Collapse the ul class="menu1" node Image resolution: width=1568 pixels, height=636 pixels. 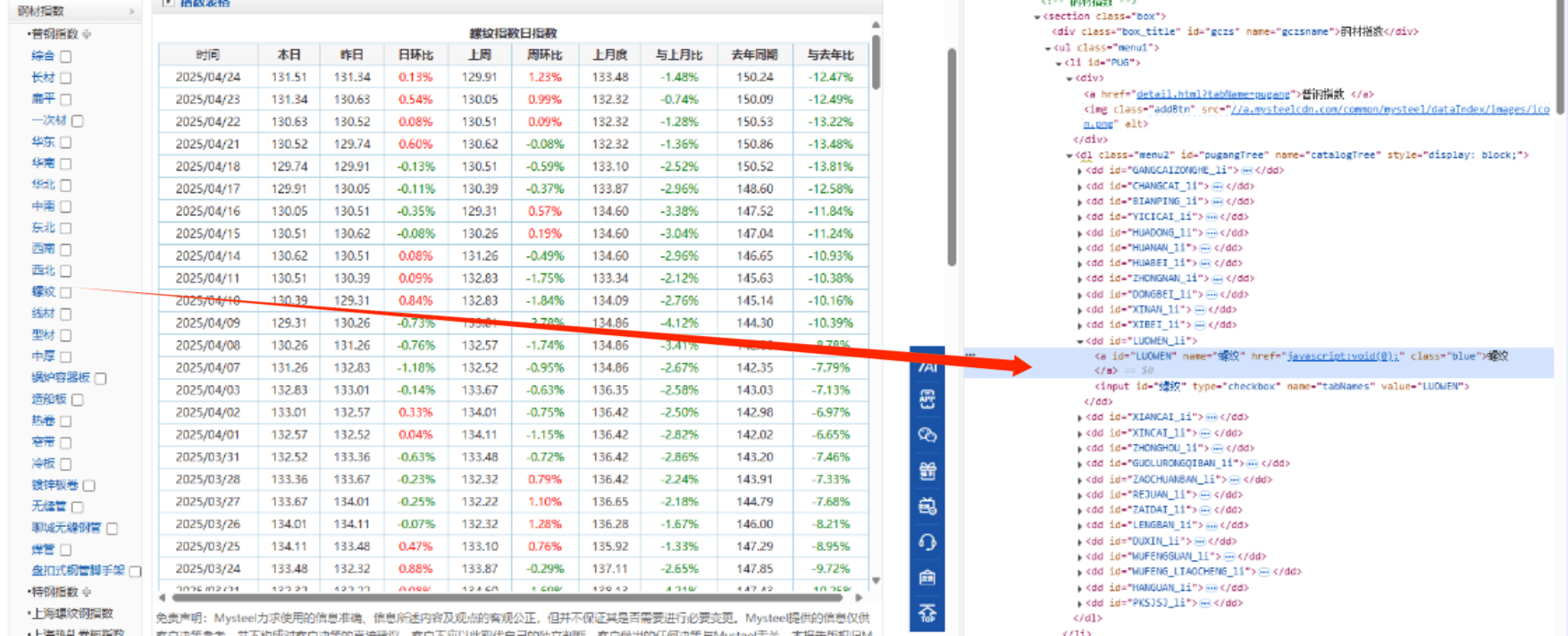click(1048, 48)
